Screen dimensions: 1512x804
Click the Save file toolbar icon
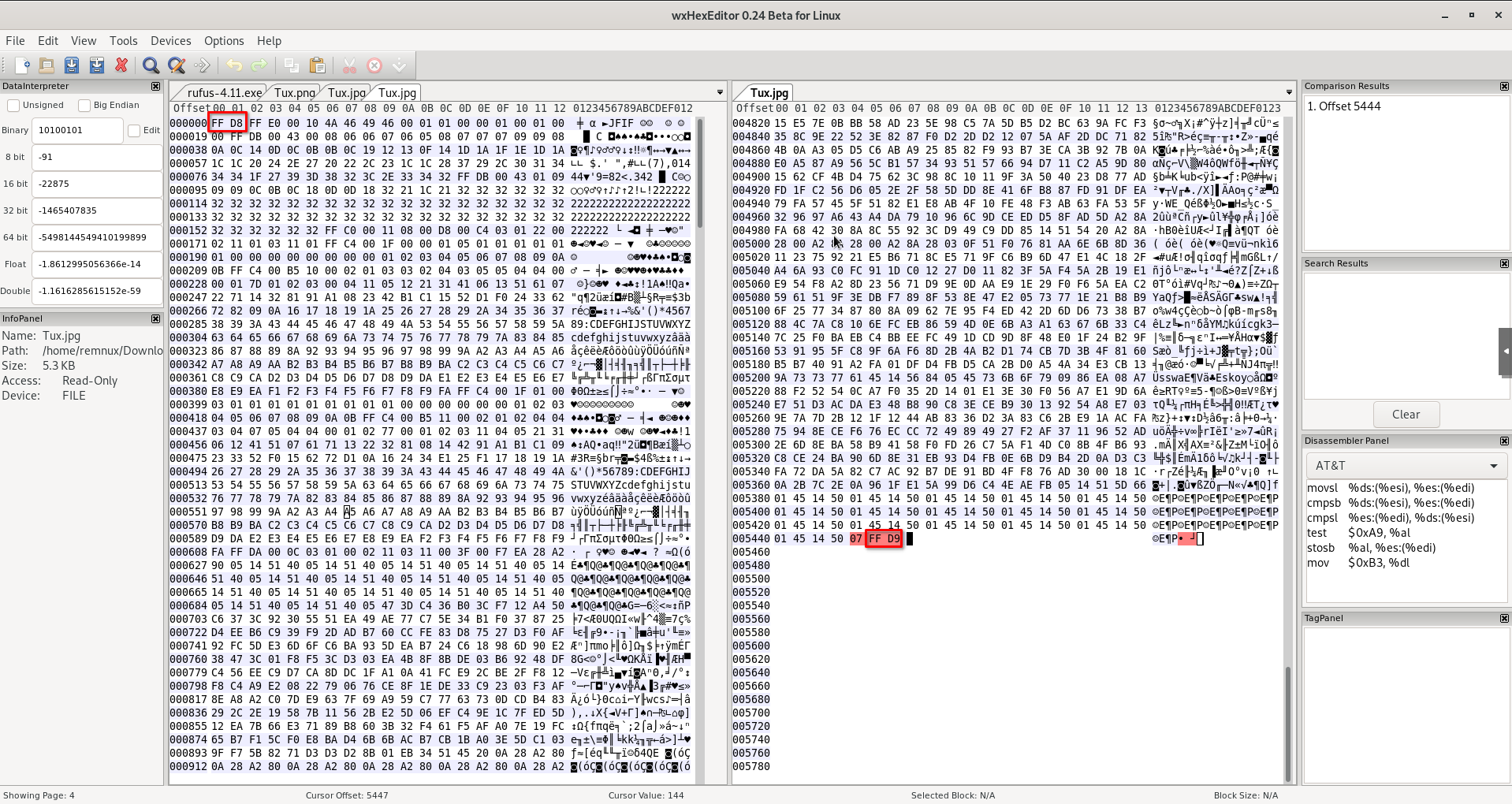72,65
